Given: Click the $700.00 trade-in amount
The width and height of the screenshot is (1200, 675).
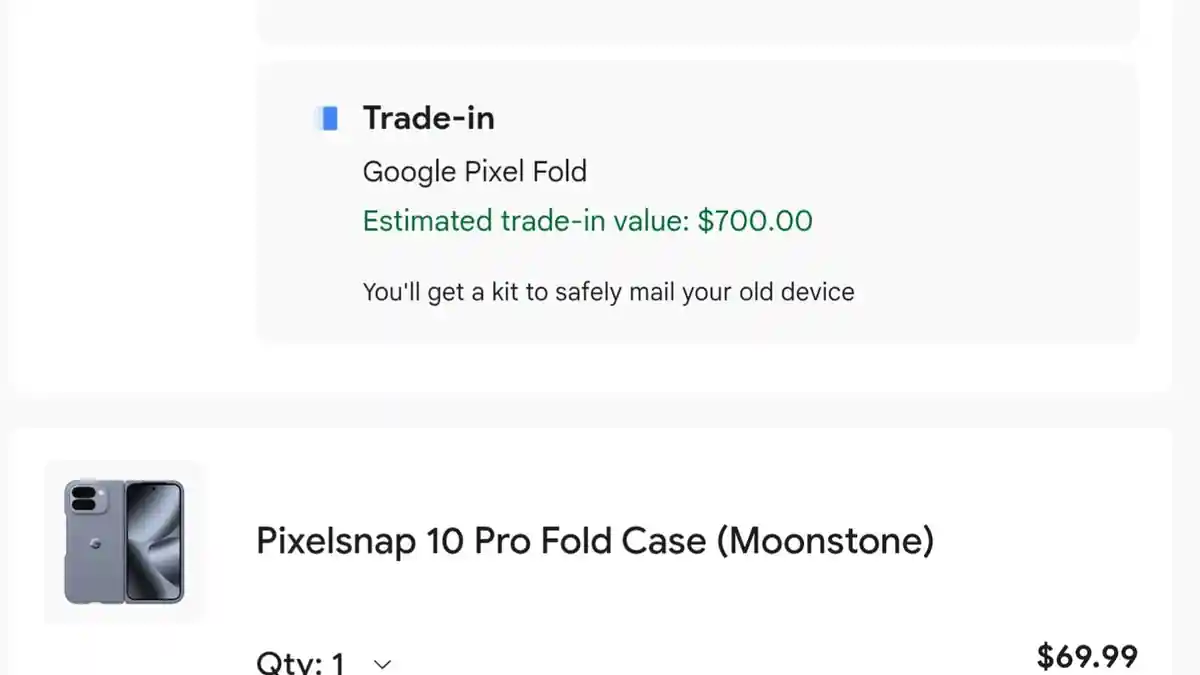Looking at the screenshot, I should [755, 220].
